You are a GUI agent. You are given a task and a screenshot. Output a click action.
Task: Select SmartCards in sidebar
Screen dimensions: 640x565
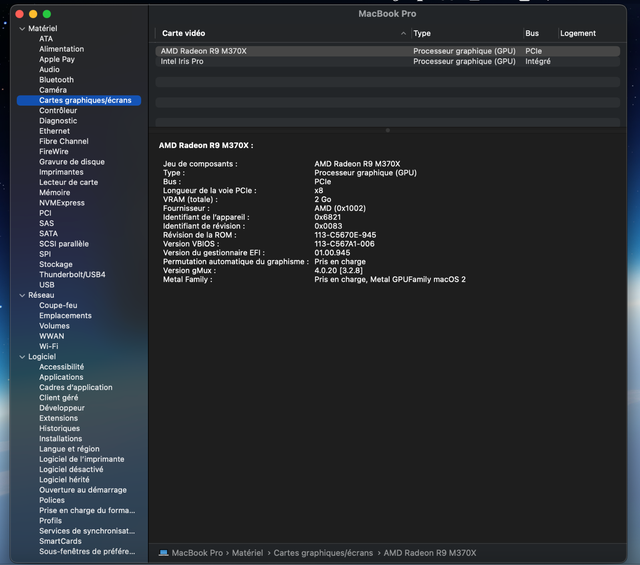[60, 541]
